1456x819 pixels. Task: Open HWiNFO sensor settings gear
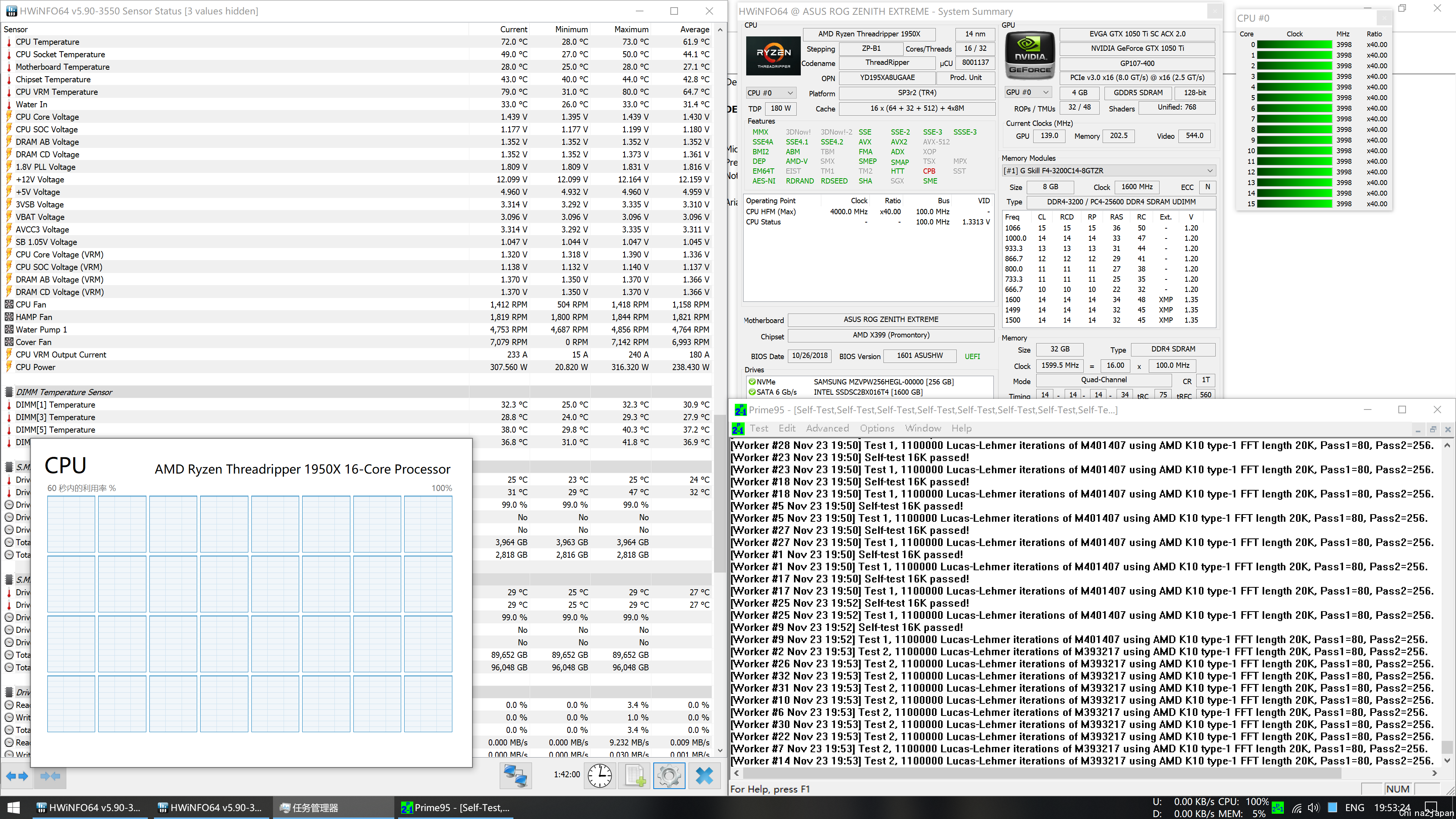(x=669, y=775)
